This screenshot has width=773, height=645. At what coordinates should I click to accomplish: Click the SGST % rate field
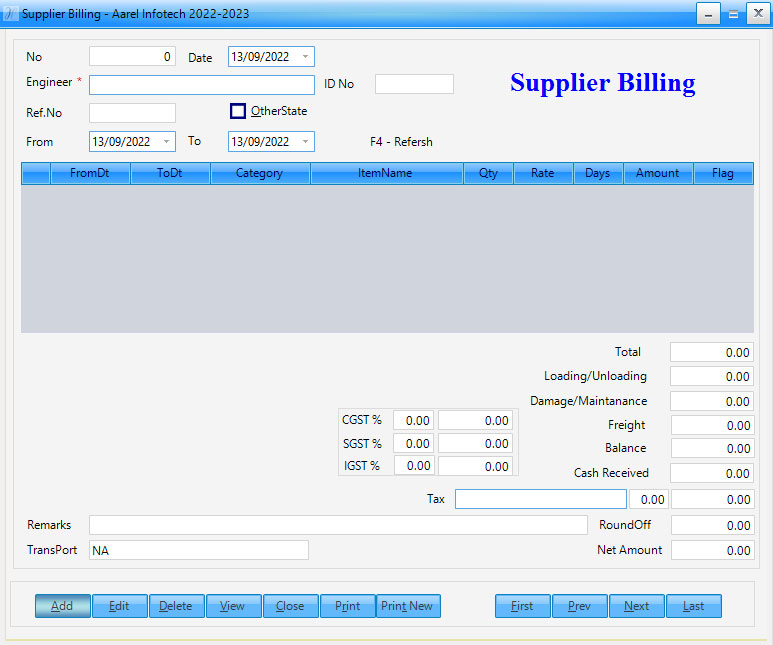click(414, 443)
